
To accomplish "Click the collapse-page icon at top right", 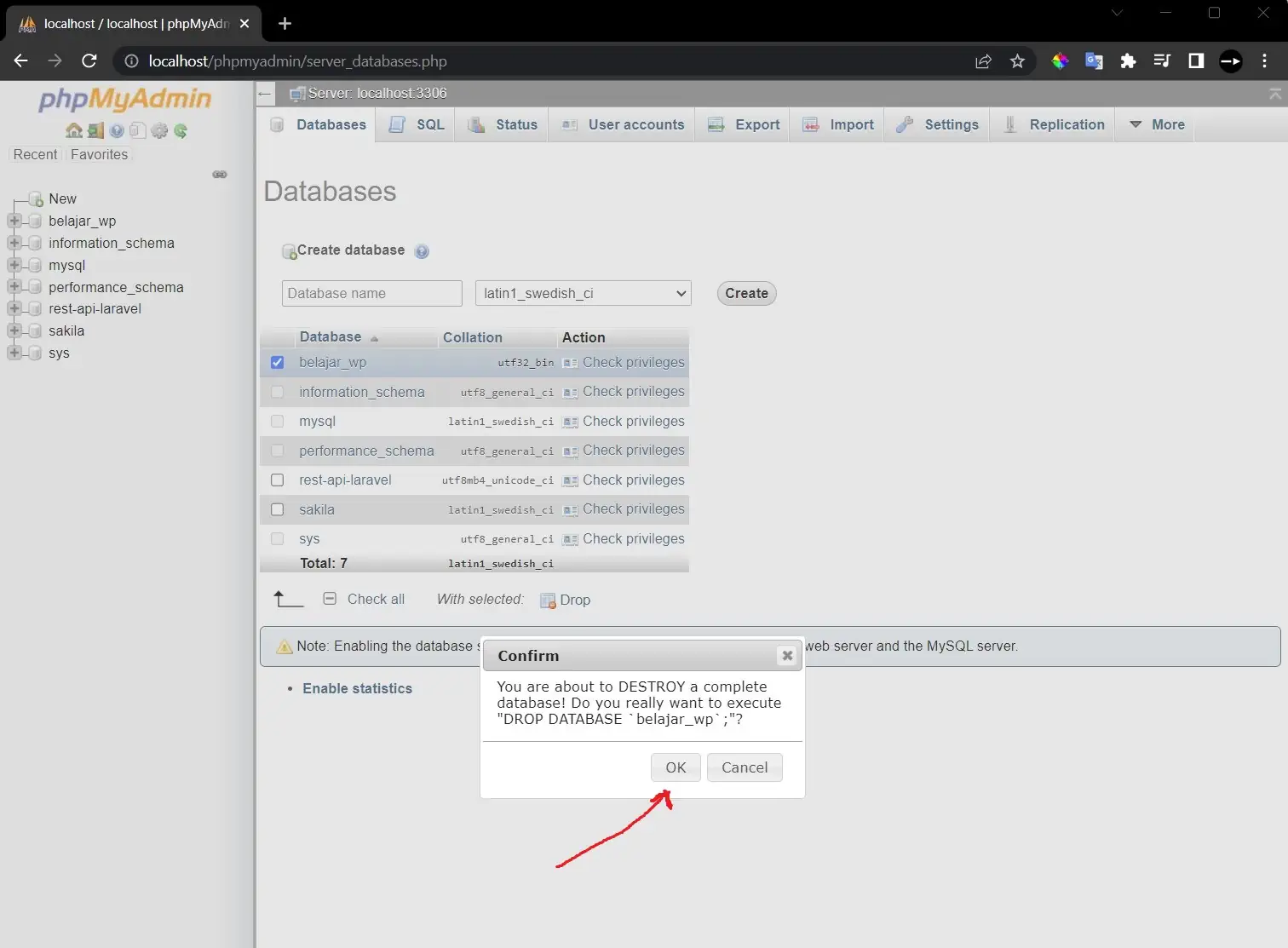I will tap(1274, 94).
